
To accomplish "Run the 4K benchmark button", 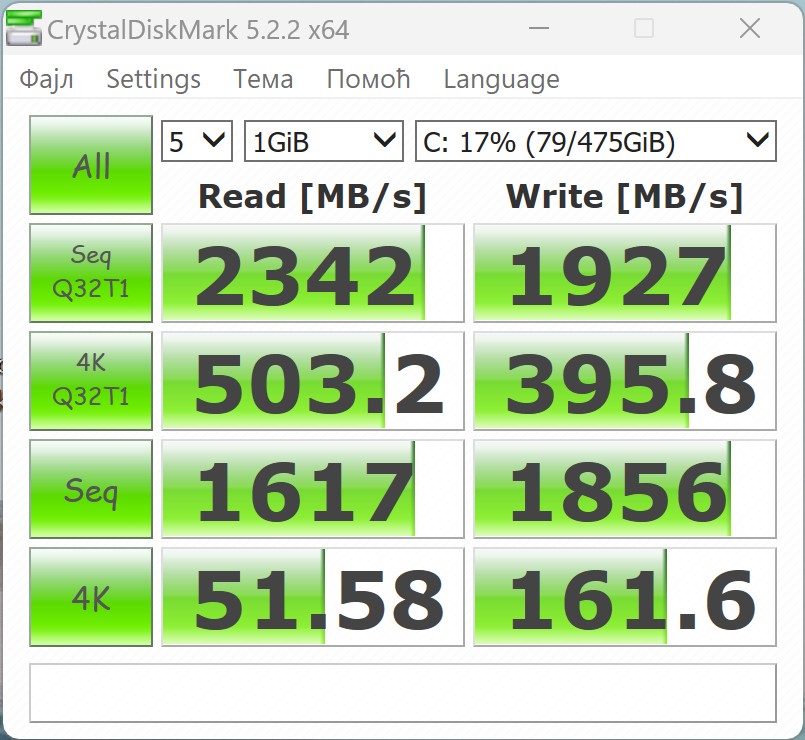I will click(x=91, y=598).
